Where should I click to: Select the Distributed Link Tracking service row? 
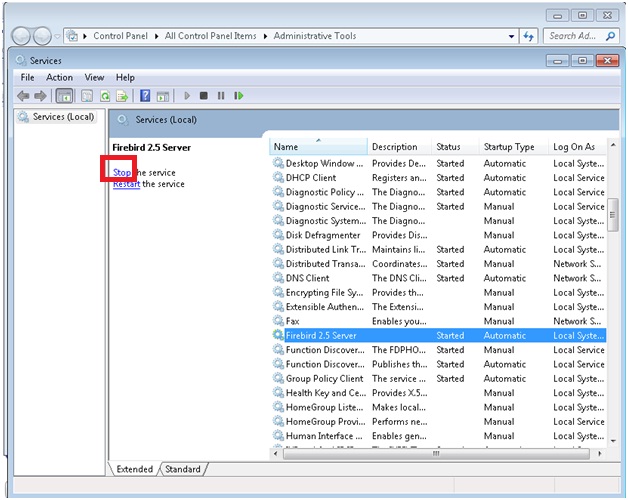click(439, 249)
